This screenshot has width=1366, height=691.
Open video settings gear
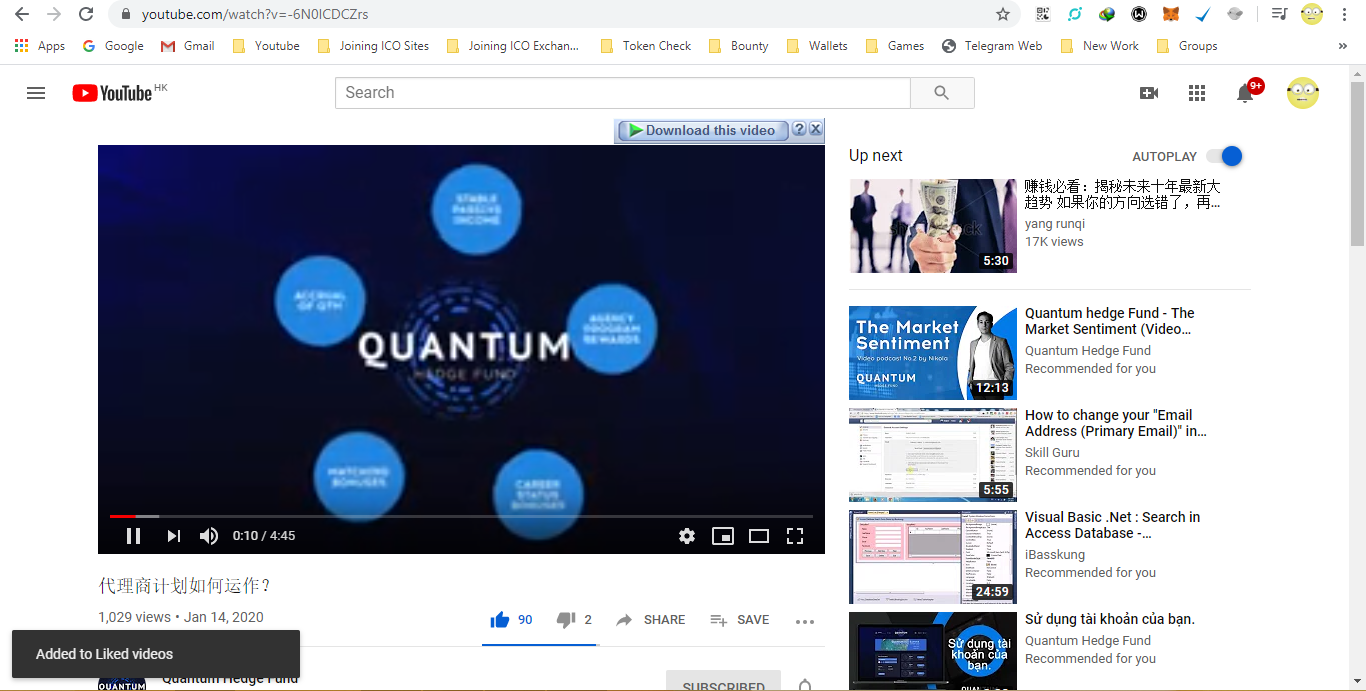(687, 536)
